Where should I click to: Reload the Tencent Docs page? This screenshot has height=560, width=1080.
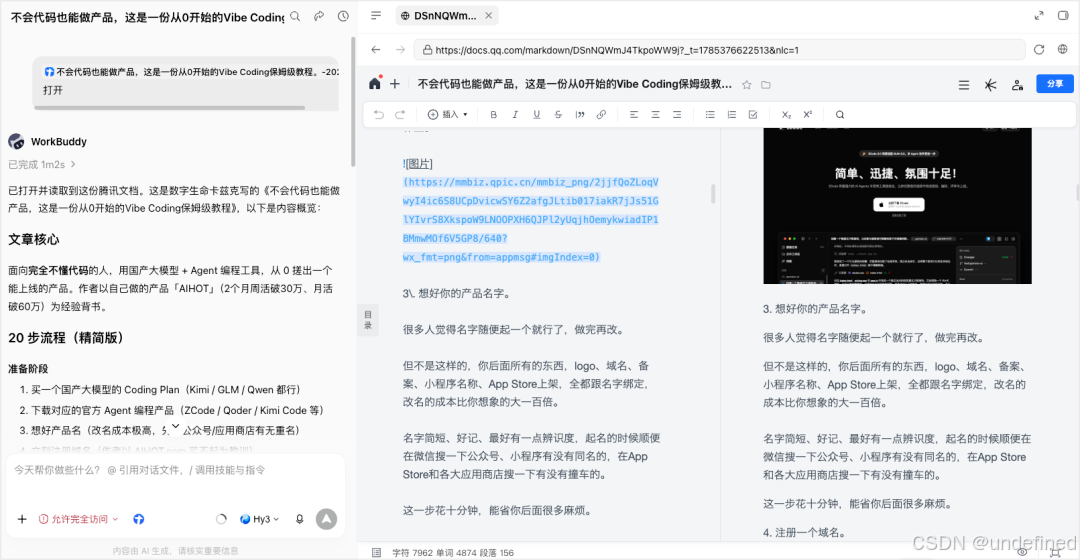click(x=1039, y=50)
